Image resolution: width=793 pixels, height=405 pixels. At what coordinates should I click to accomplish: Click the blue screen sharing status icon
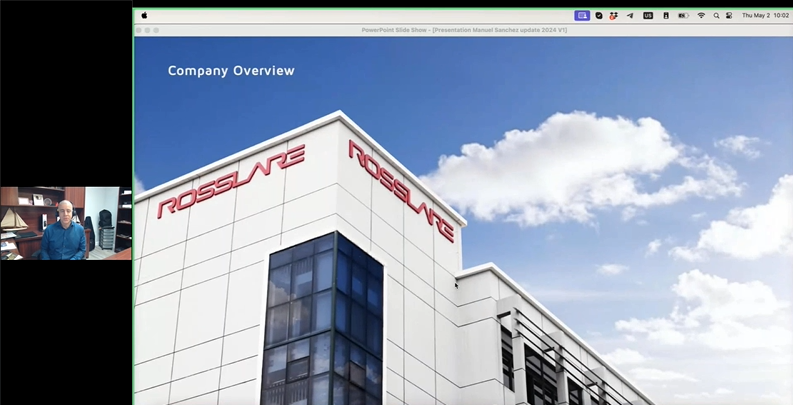(x=582, y=16)
